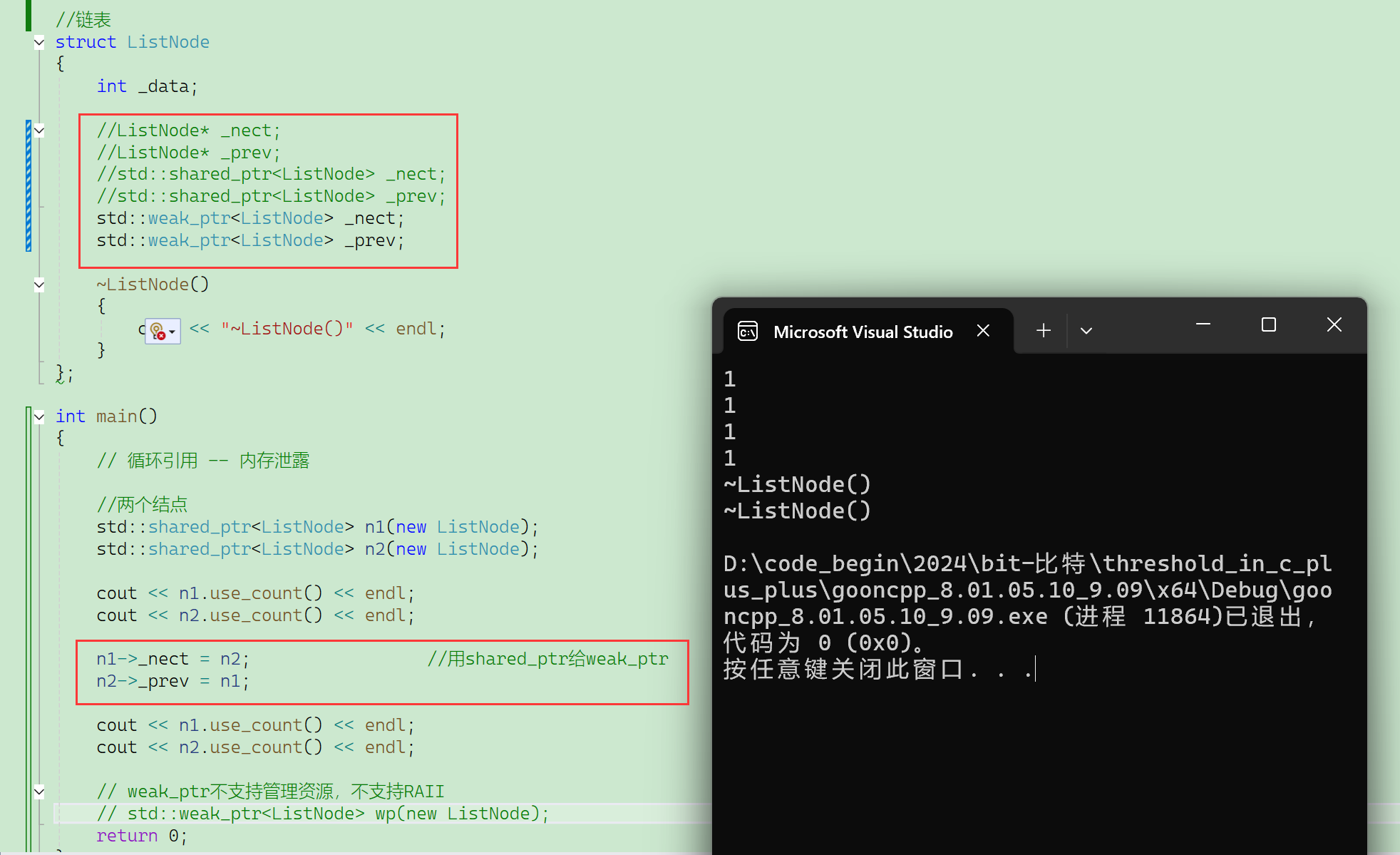This screenshot has width=1400, height=855.
Task: Collapse the ~ListNode destructor block
Action: [x=39, y=285]
